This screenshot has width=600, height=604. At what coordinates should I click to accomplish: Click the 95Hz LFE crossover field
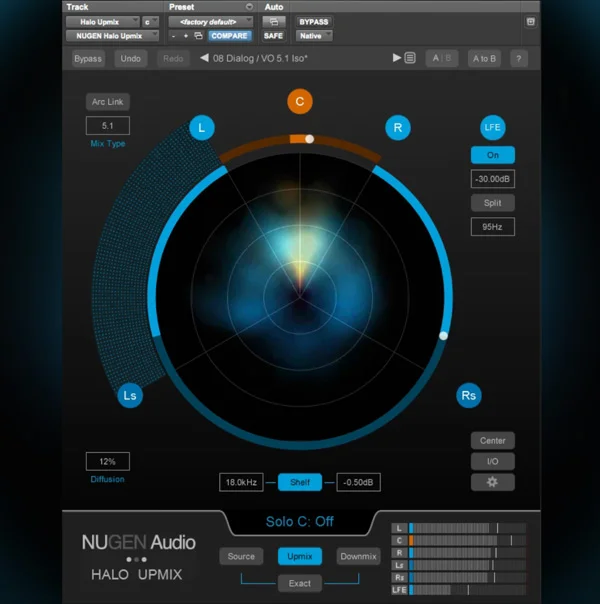coord(493,227)
